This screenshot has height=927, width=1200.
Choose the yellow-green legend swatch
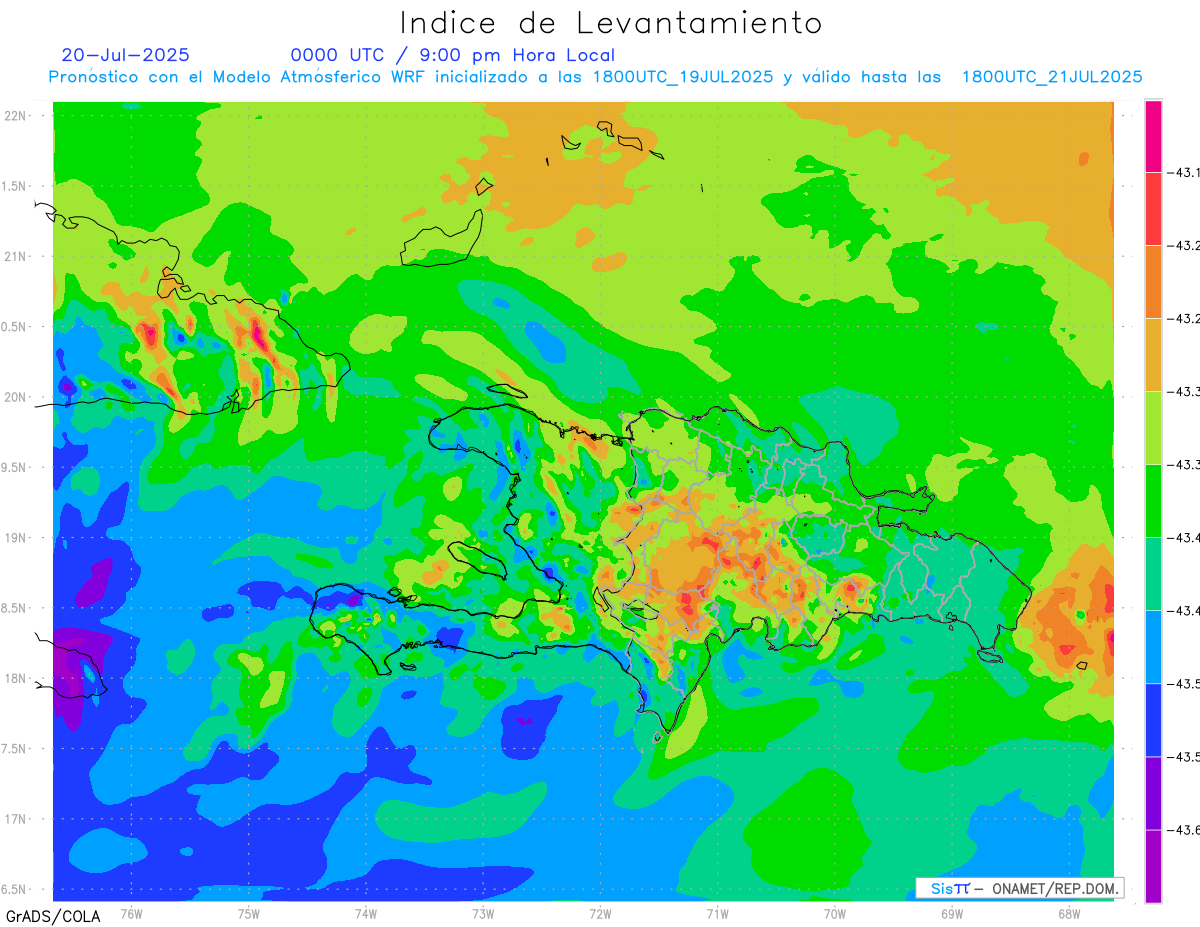pyautogui.click(x=1153, y=428)
